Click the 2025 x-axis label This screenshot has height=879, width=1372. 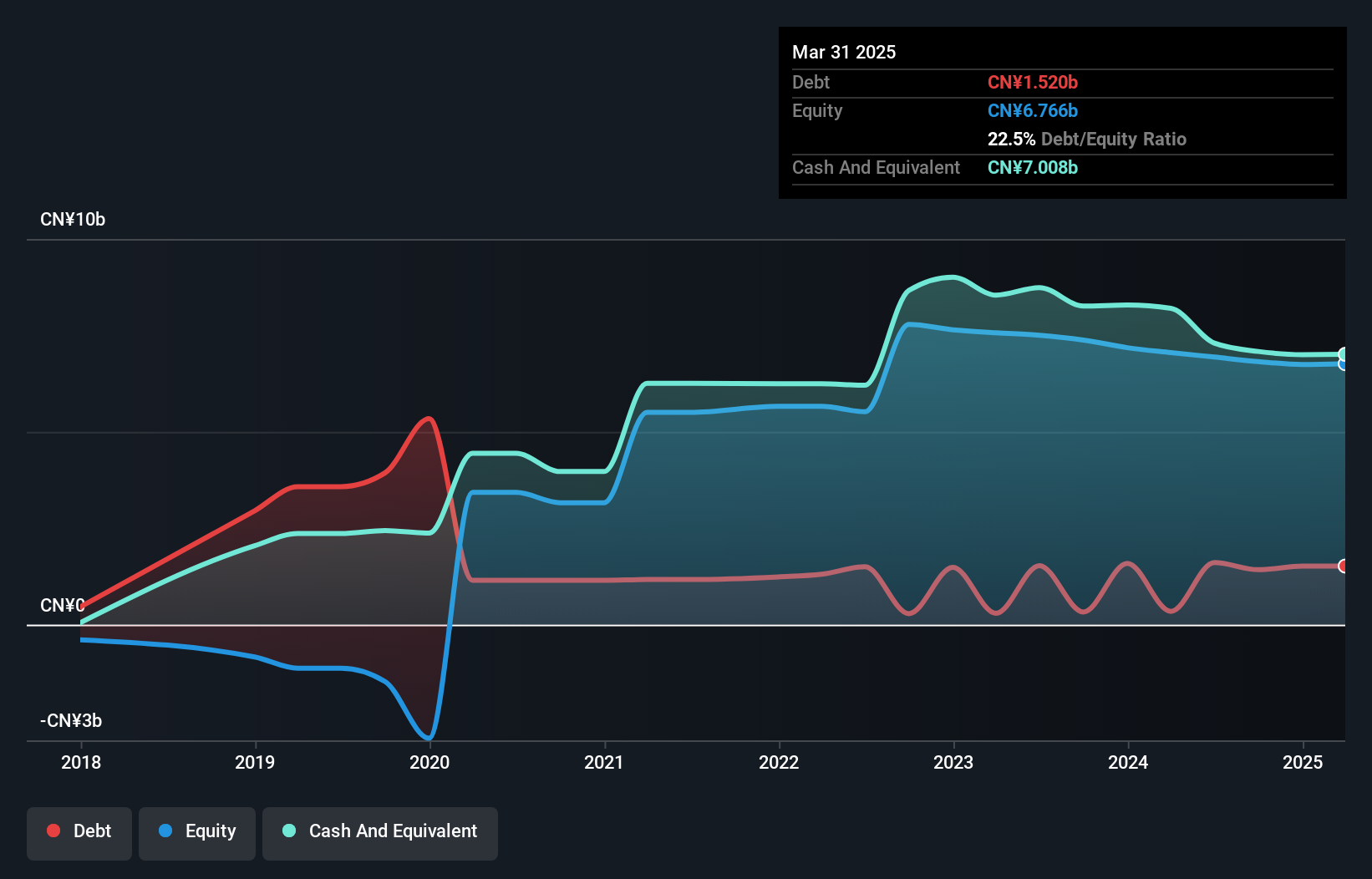[1303, 762]
